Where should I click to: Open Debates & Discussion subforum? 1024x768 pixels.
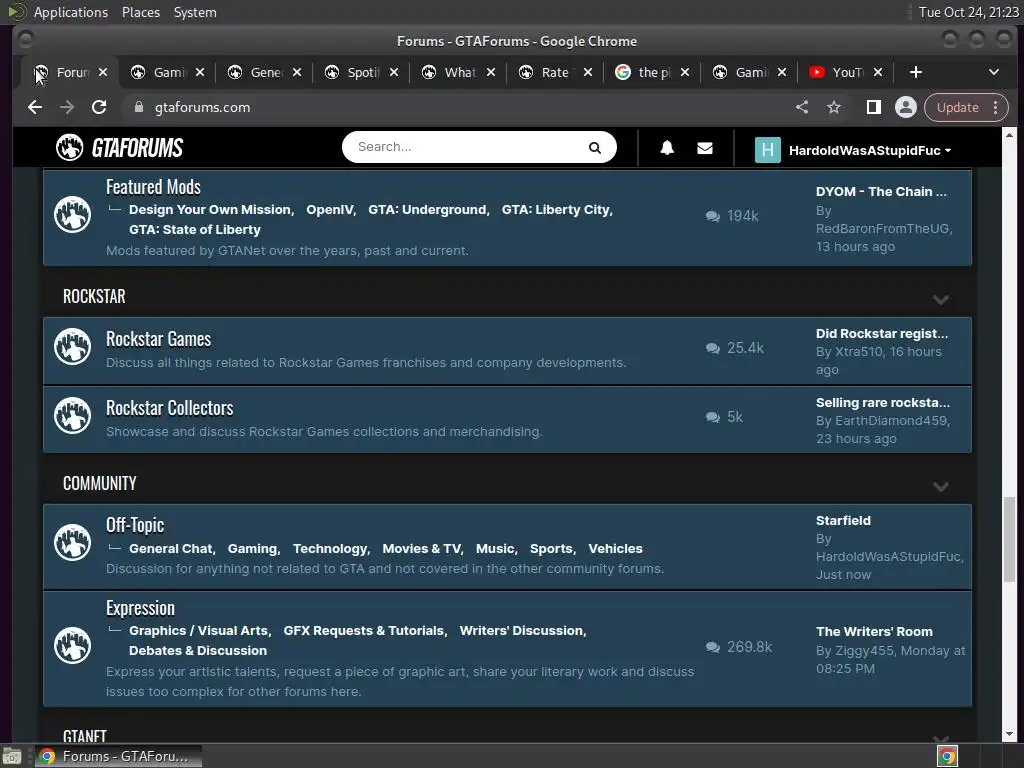click(x=198, y=650)
